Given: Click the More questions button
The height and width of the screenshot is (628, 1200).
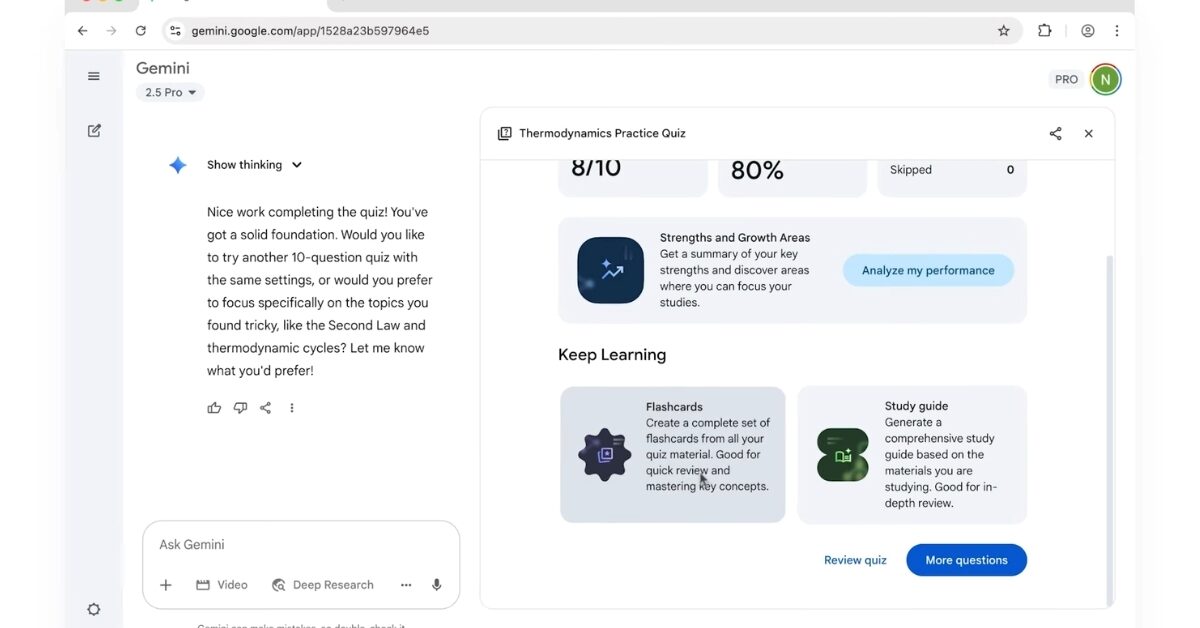Looking at the screenshot, I should (966, 560).
